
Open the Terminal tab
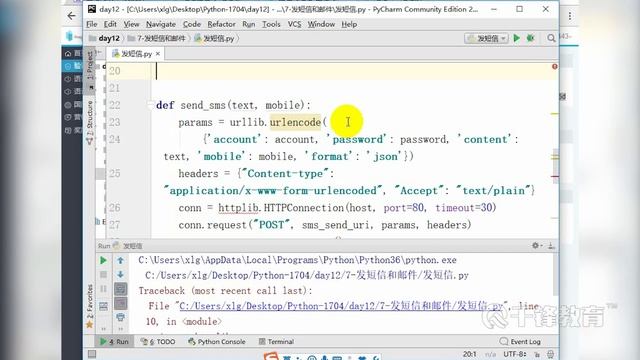pos(276,342)
